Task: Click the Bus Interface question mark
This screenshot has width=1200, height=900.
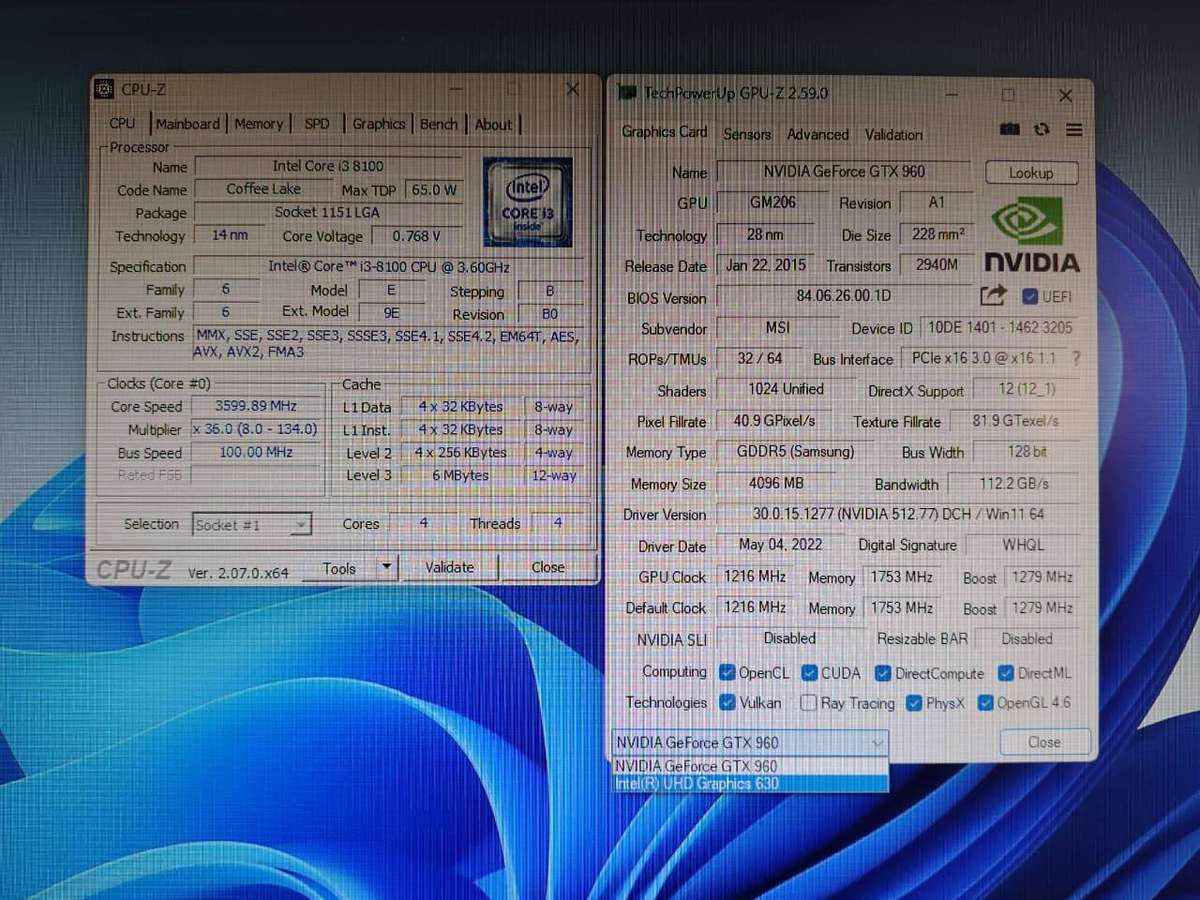Action: coord(1076,359)
